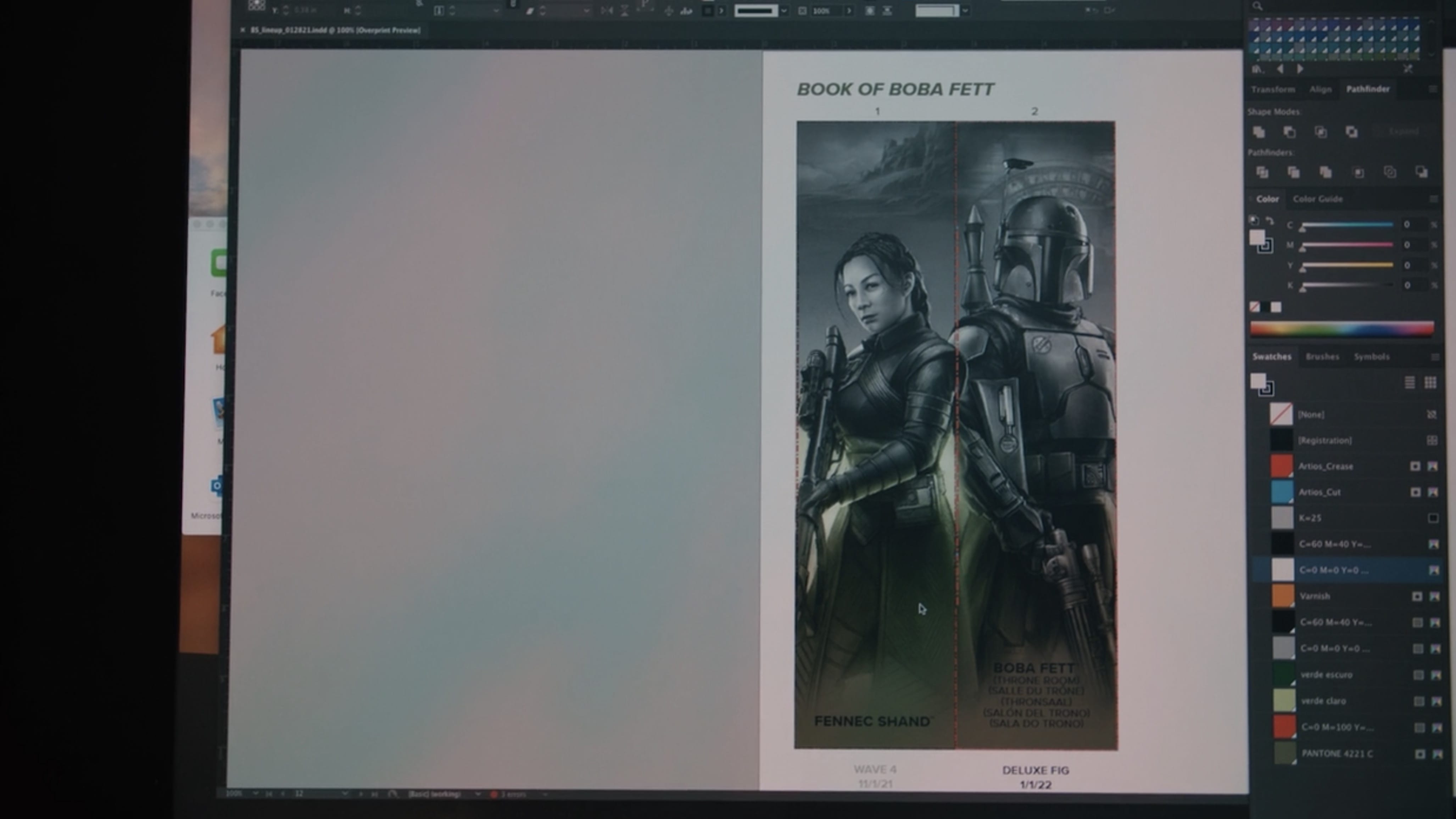Screen dimensions: 1456x819
Task: Click the Trim pathfinder icon
Action: (1293, 172)
